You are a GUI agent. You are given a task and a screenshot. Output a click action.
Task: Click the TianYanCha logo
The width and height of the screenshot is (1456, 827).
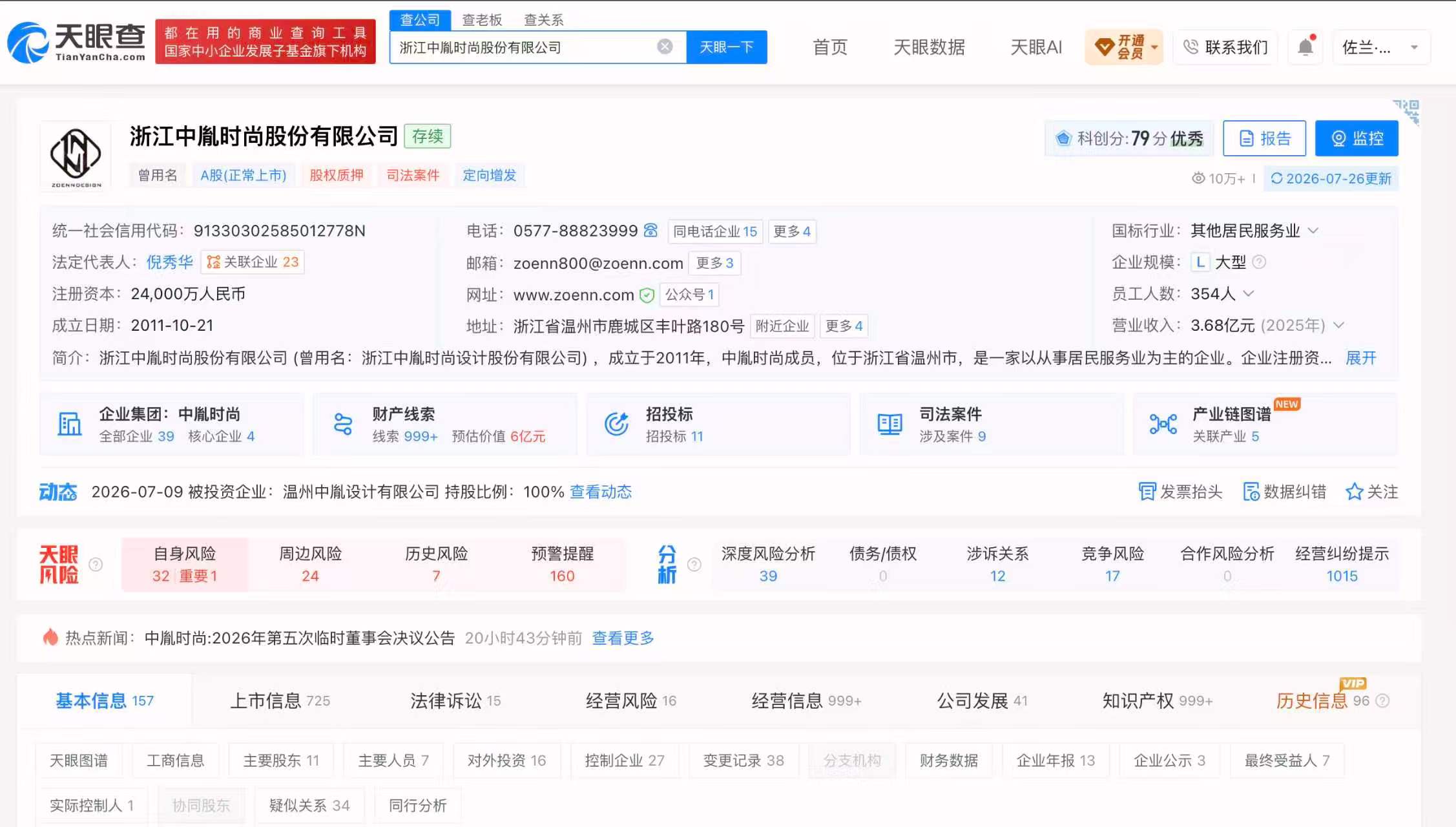click(x=76, y=42)
